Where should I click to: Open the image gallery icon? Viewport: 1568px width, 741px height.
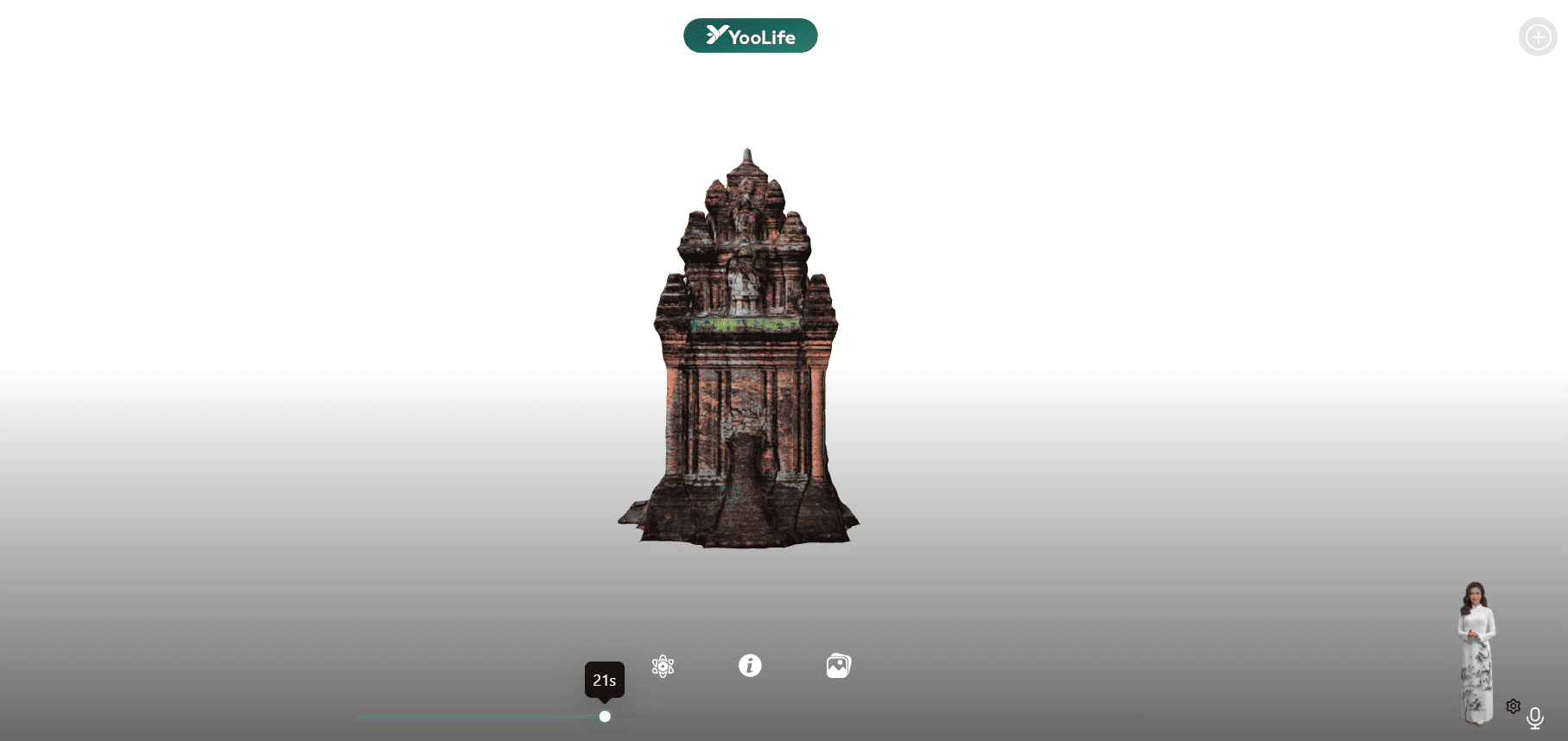[838, 666]
